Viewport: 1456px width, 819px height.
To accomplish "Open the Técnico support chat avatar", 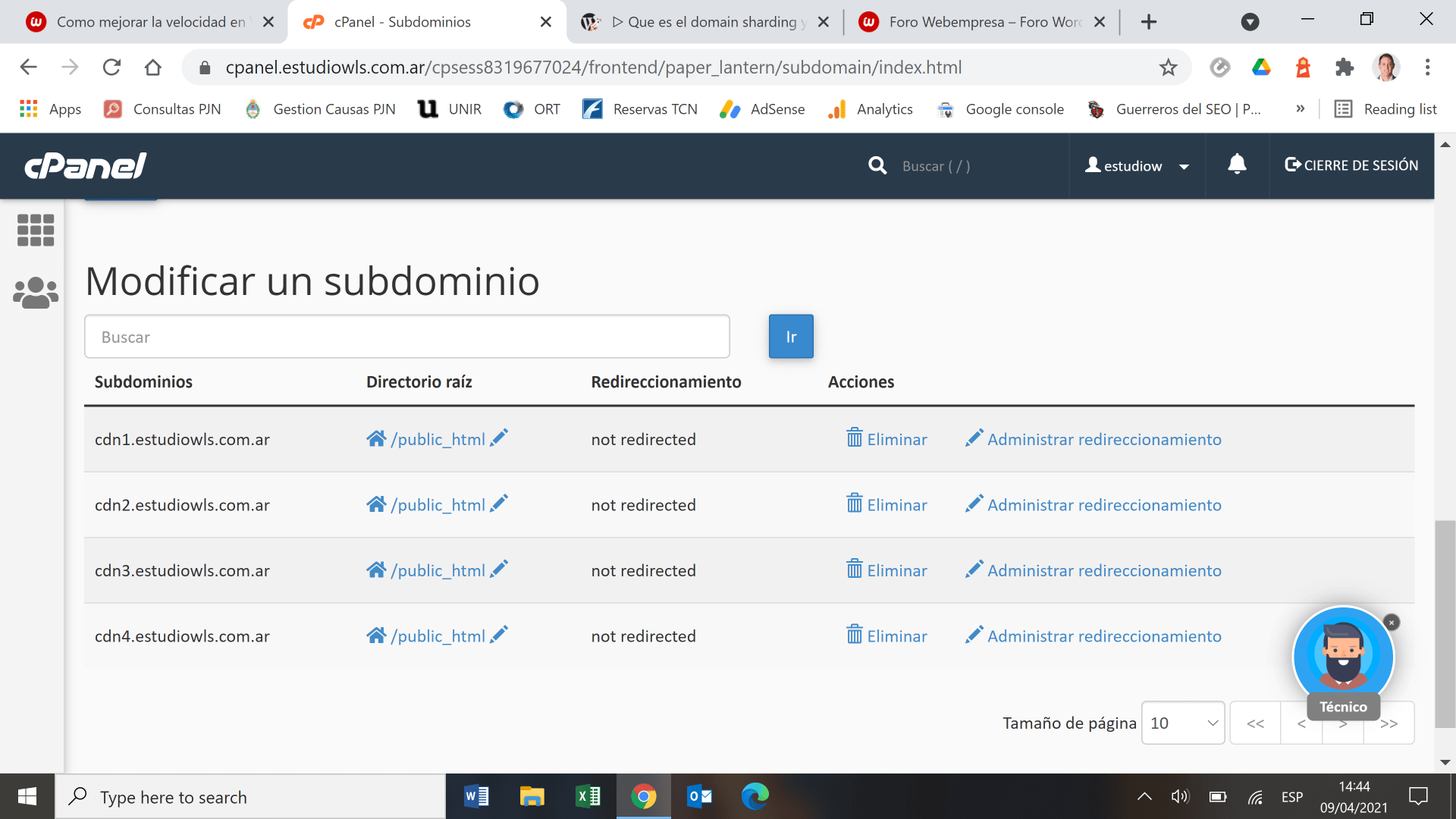I will point(1343,657).
